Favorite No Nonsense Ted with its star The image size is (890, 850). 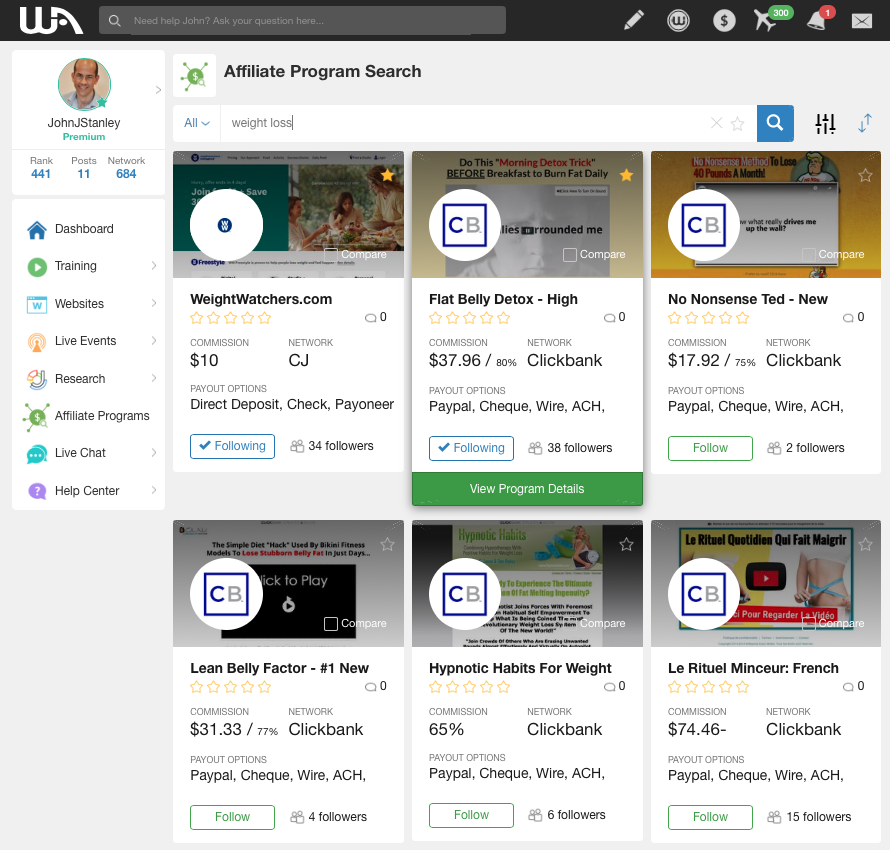(865, 175)
